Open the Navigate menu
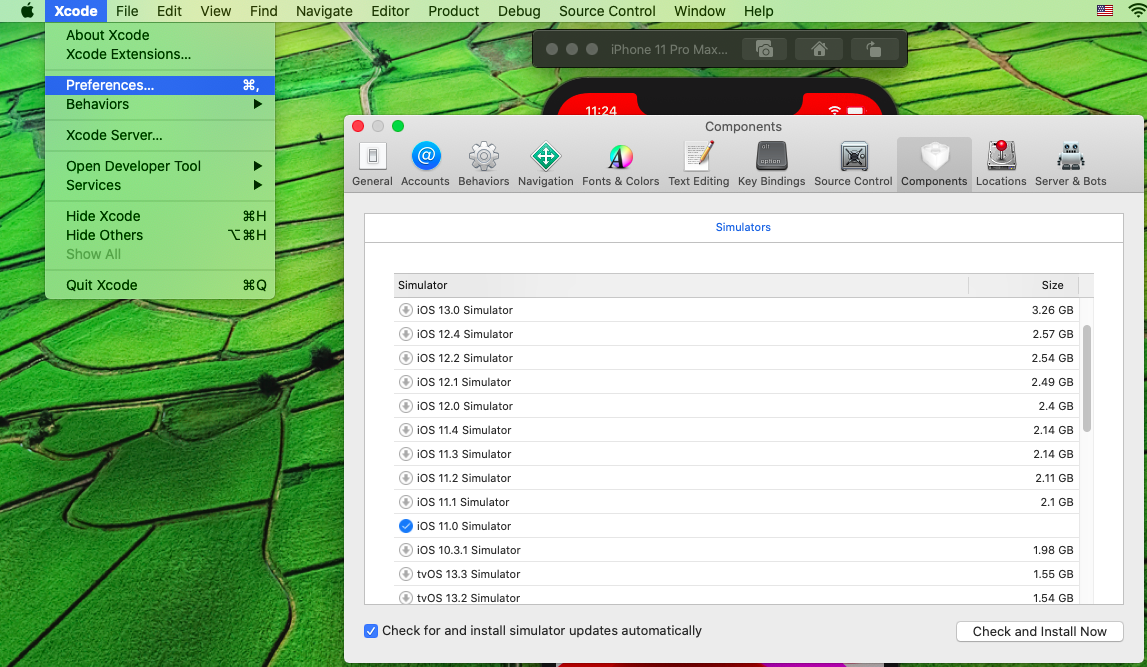This screenshot has width=1147, height=667. 324,11
